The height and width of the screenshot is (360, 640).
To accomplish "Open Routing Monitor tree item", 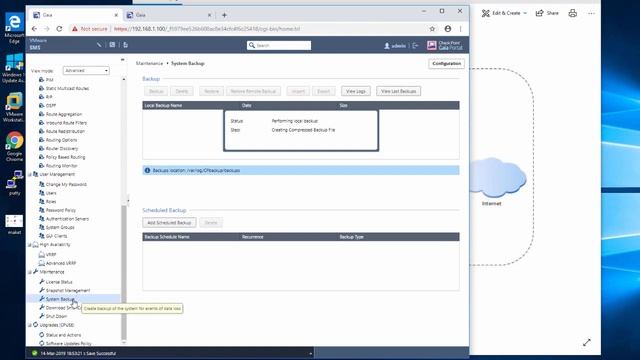I will pos(61,166).
